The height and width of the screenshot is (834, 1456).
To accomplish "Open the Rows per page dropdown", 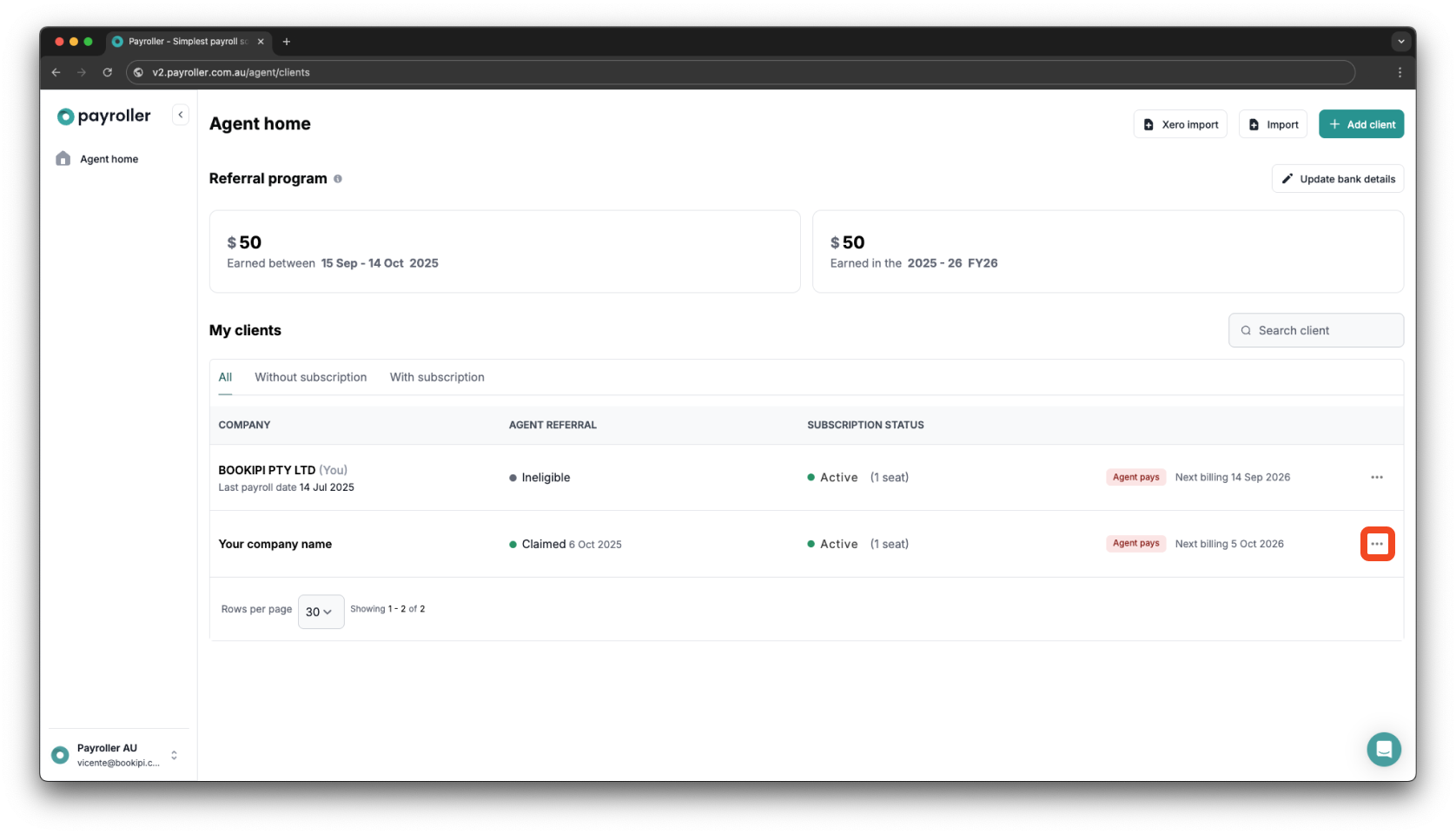I will [x=321, y=612].
